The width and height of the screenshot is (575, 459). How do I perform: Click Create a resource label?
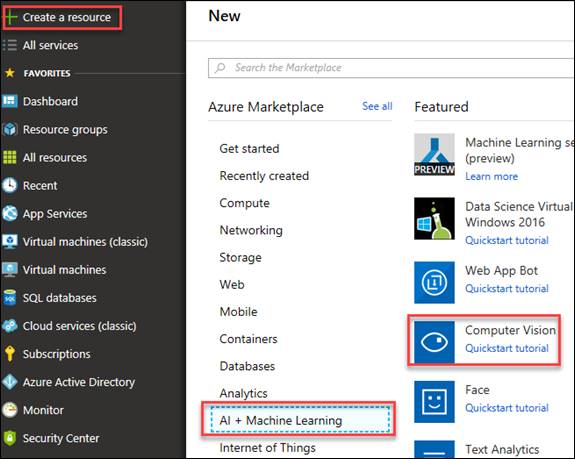point(67,17)
